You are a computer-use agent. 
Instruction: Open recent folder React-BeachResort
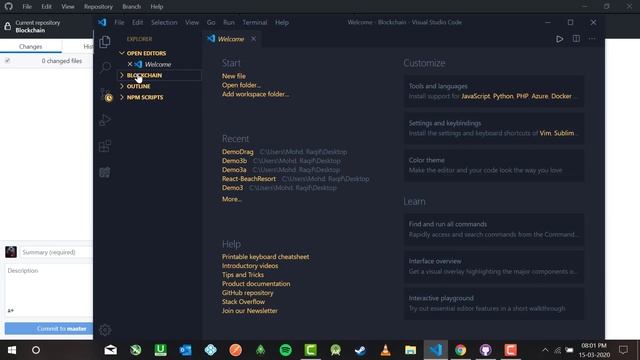(249, 178)
